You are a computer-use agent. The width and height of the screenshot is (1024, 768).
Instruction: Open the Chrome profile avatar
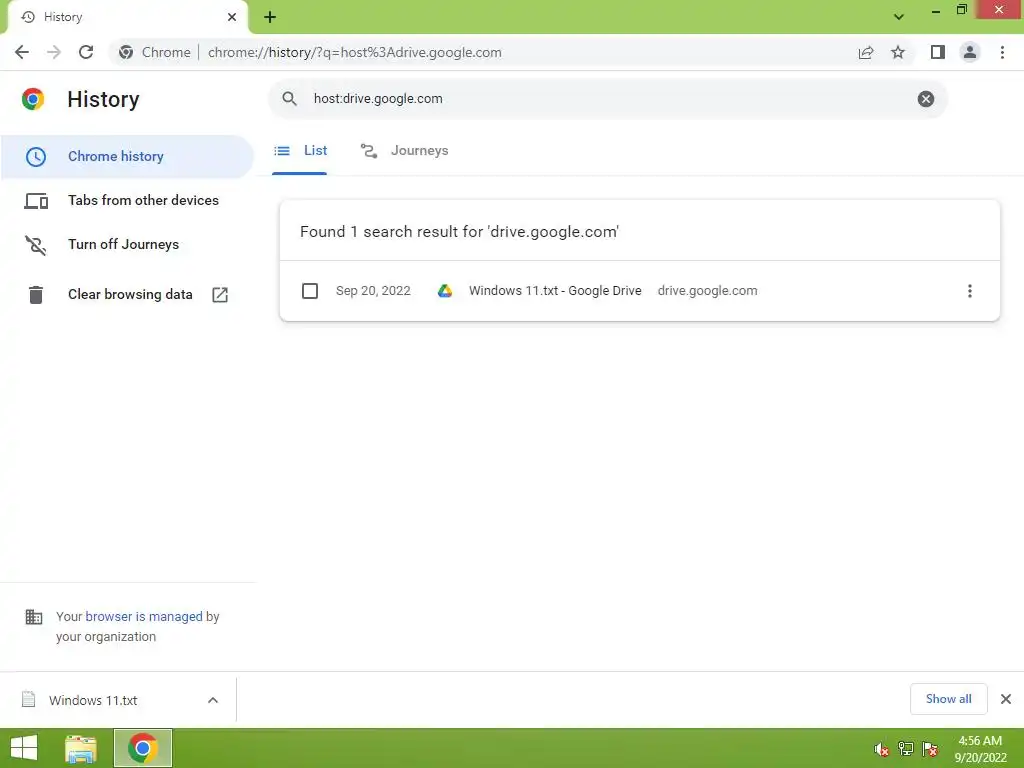point(970,52)
